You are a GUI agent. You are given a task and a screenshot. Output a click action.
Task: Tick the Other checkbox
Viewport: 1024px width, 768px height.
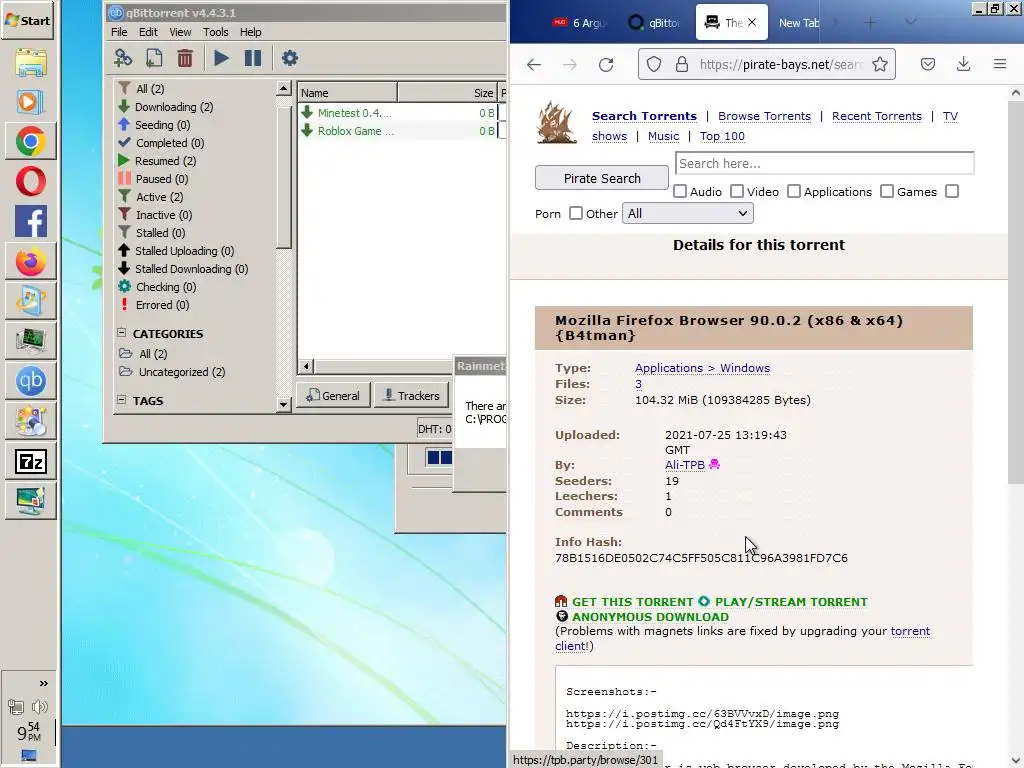575,214
